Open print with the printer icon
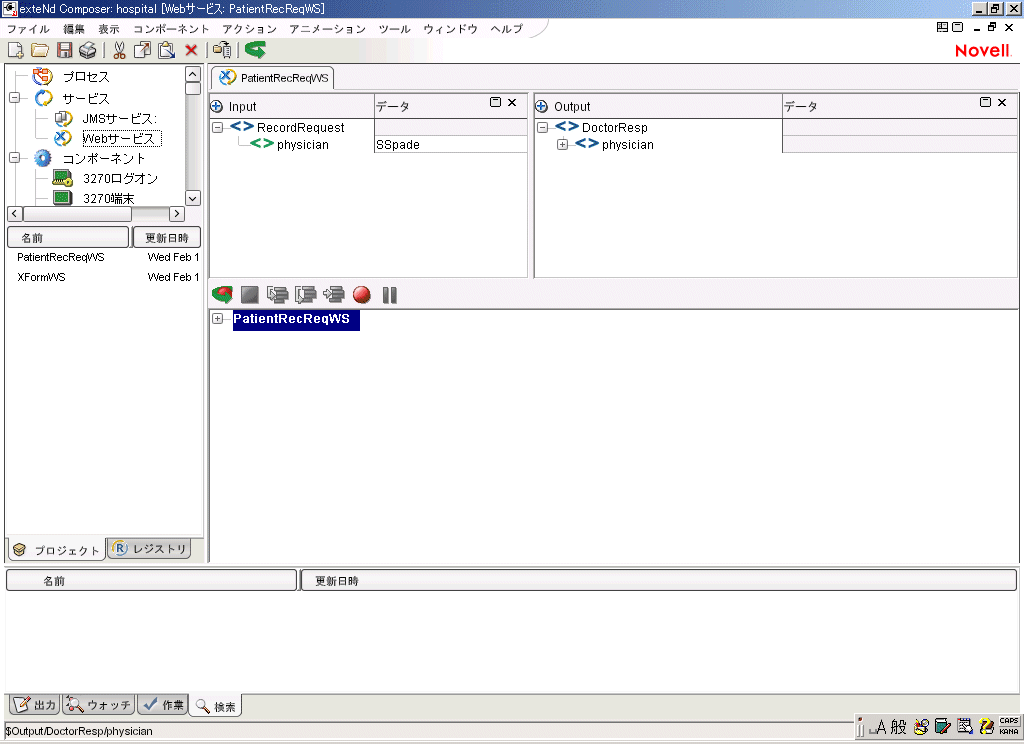The height and width of the screenshot is (744, 1024). point(88,50)
